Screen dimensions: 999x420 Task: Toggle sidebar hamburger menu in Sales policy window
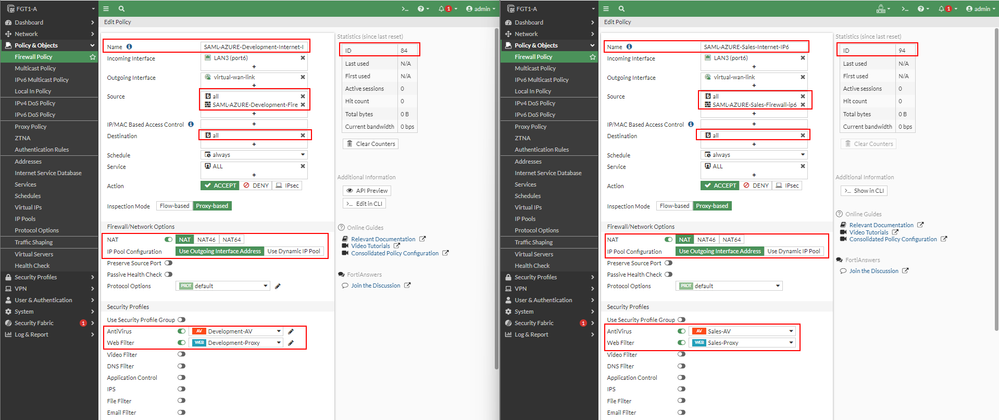pos(606,9)
